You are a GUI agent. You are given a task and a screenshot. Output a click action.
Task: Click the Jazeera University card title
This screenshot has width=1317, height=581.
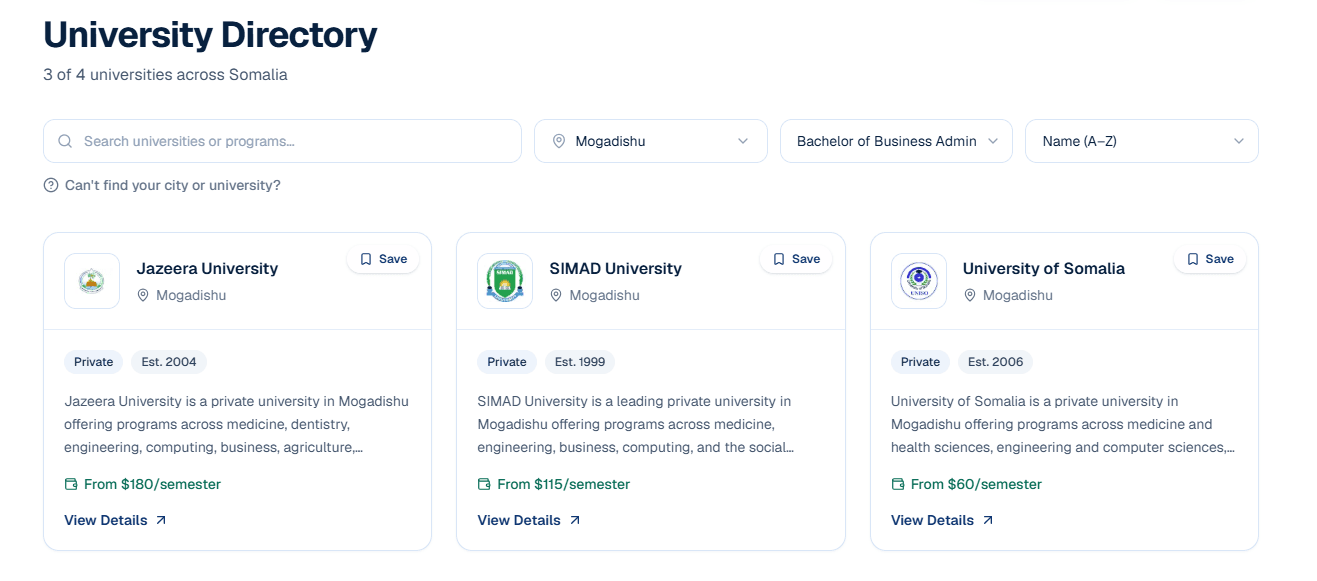[207, 268]
